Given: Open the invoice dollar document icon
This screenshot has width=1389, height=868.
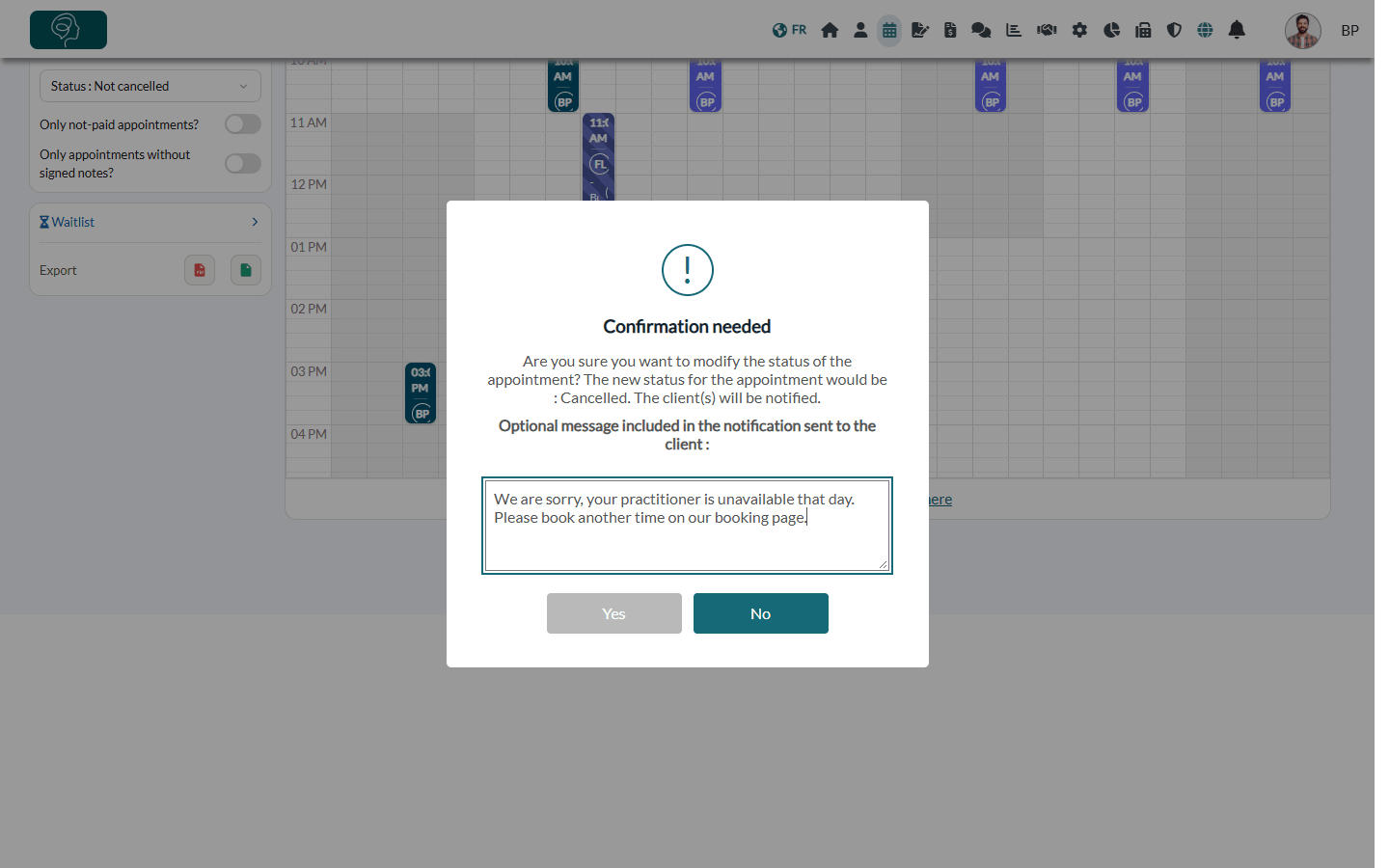Looking at the screenshot, I should pyautogui.click(x=950, y=30).
